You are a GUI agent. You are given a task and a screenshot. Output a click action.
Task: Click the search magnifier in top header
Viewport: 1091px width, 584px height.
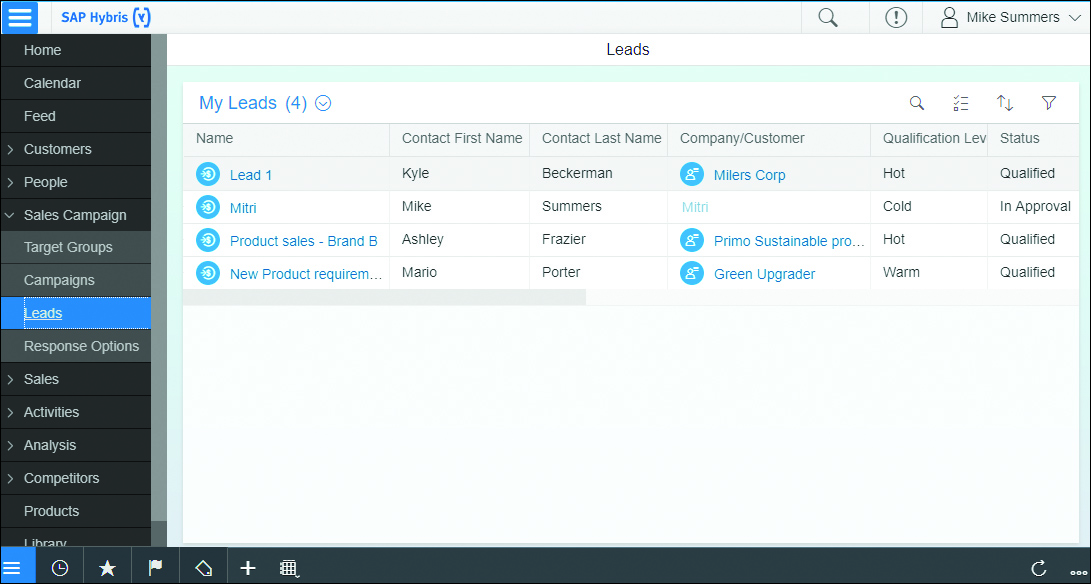pos(828,17)
